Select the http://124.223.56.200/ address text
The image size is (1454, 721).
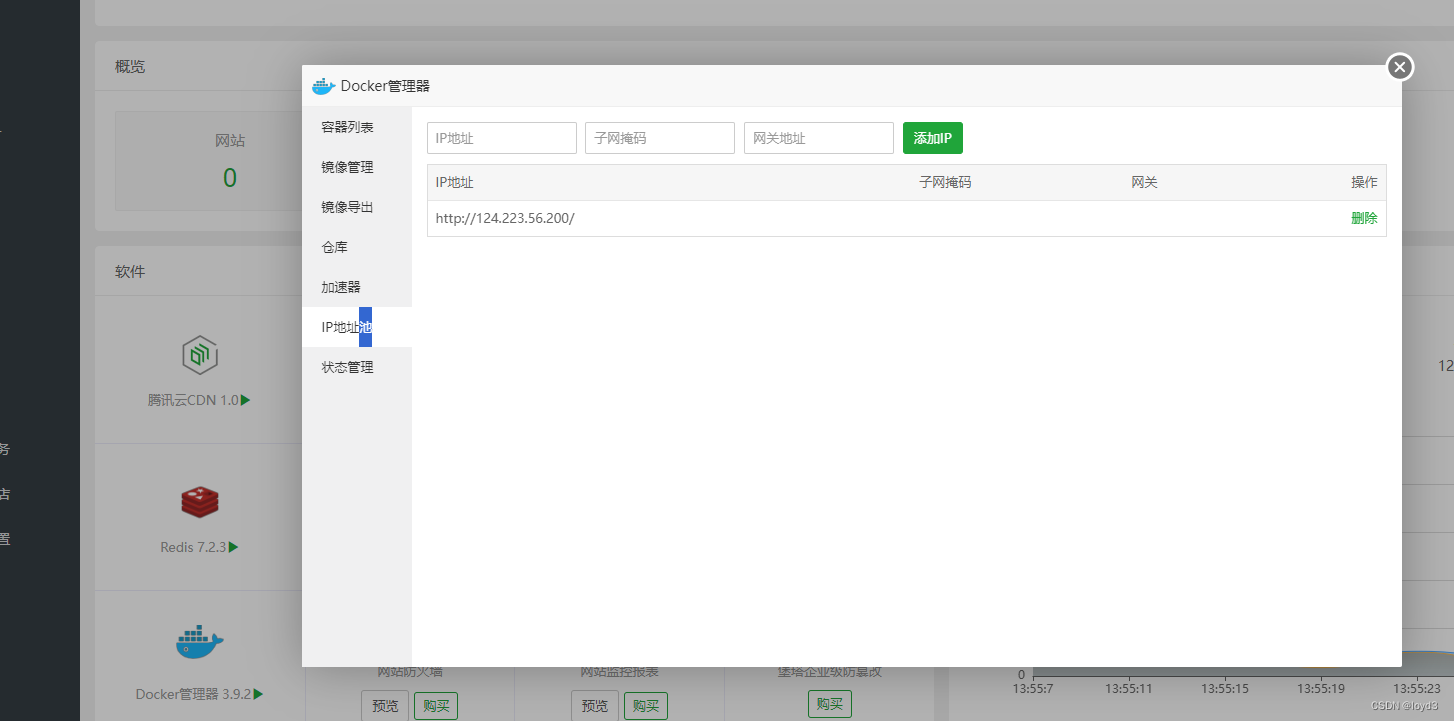(x=505, y=218)
